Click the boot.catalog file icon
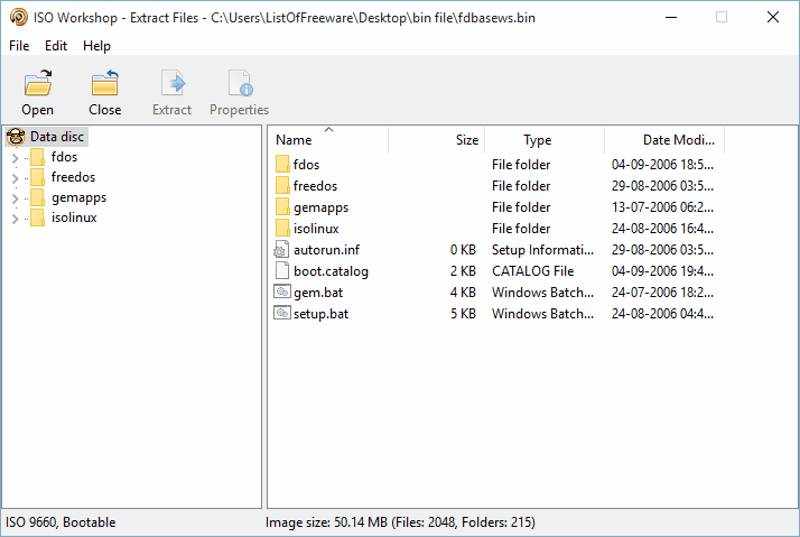The width and height of the screenshot is (800, 537). pyautogui.click(x=282, y=271)
